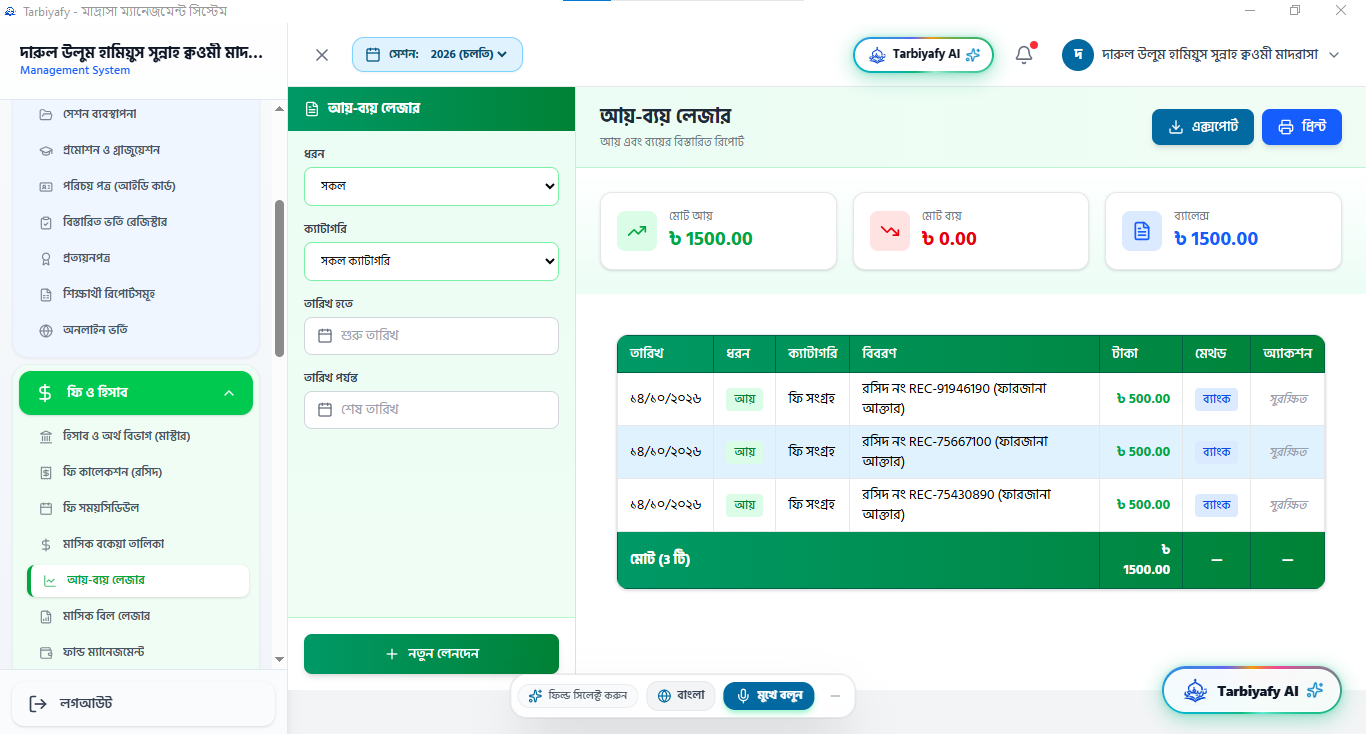Close the ledger filter panel with X
Image resolution: width=1366 pixels, height=734 pixels.
coord(322,55)
